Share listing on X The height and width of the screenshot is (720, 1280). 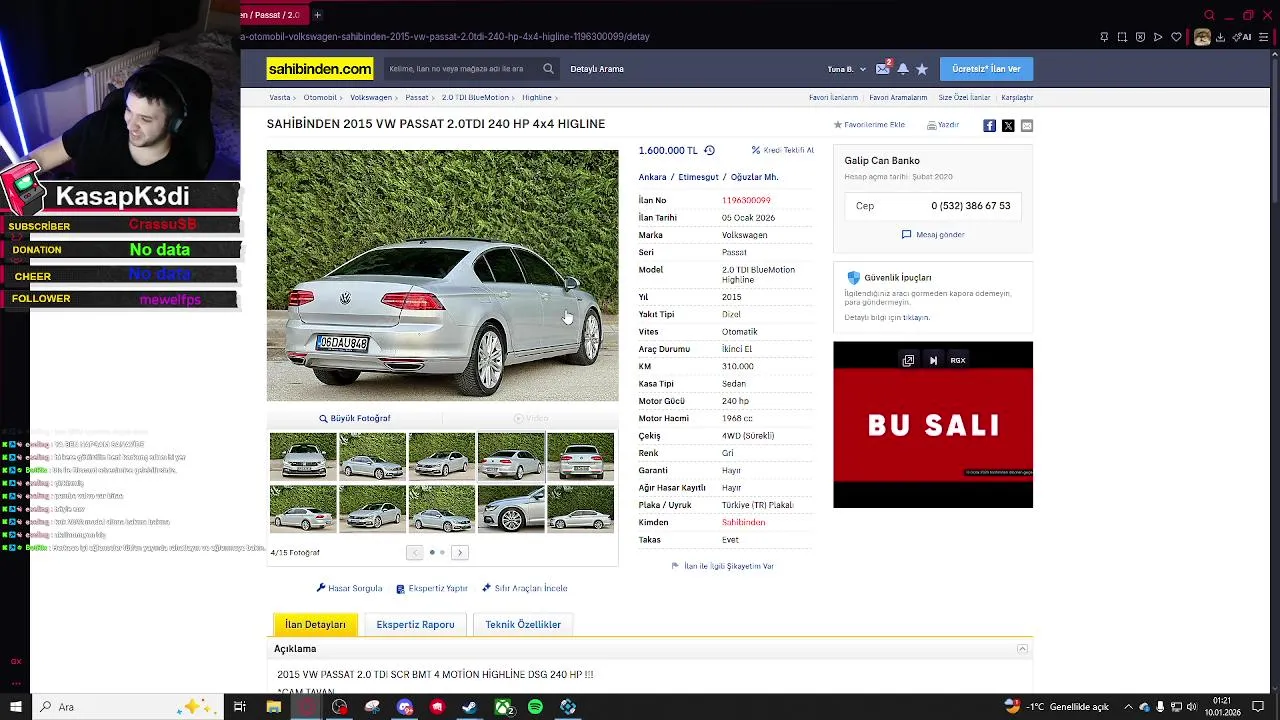pos(1008,125)
